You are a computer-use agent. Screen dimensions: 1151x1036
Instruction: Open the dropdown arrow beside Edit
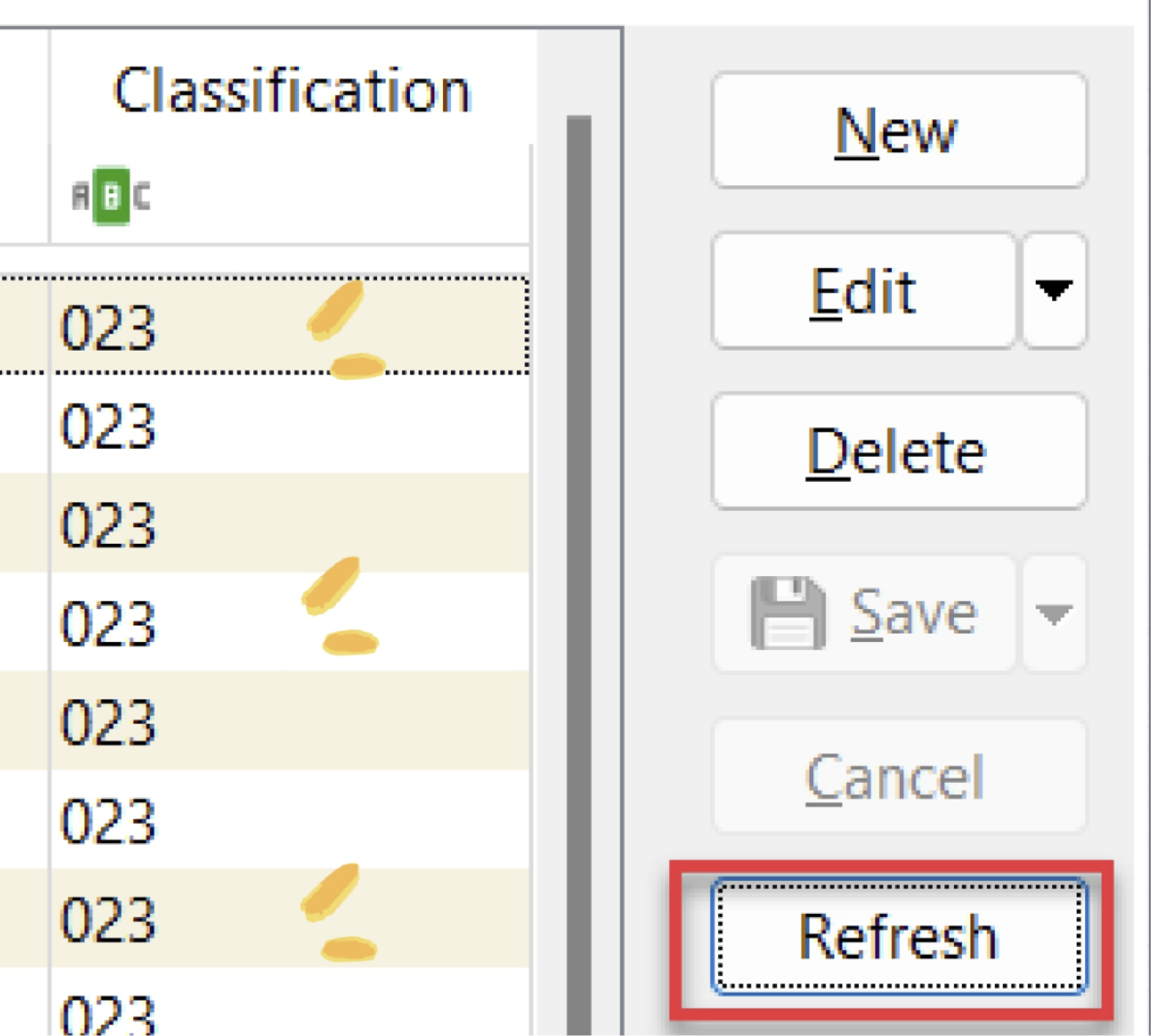1054,291
